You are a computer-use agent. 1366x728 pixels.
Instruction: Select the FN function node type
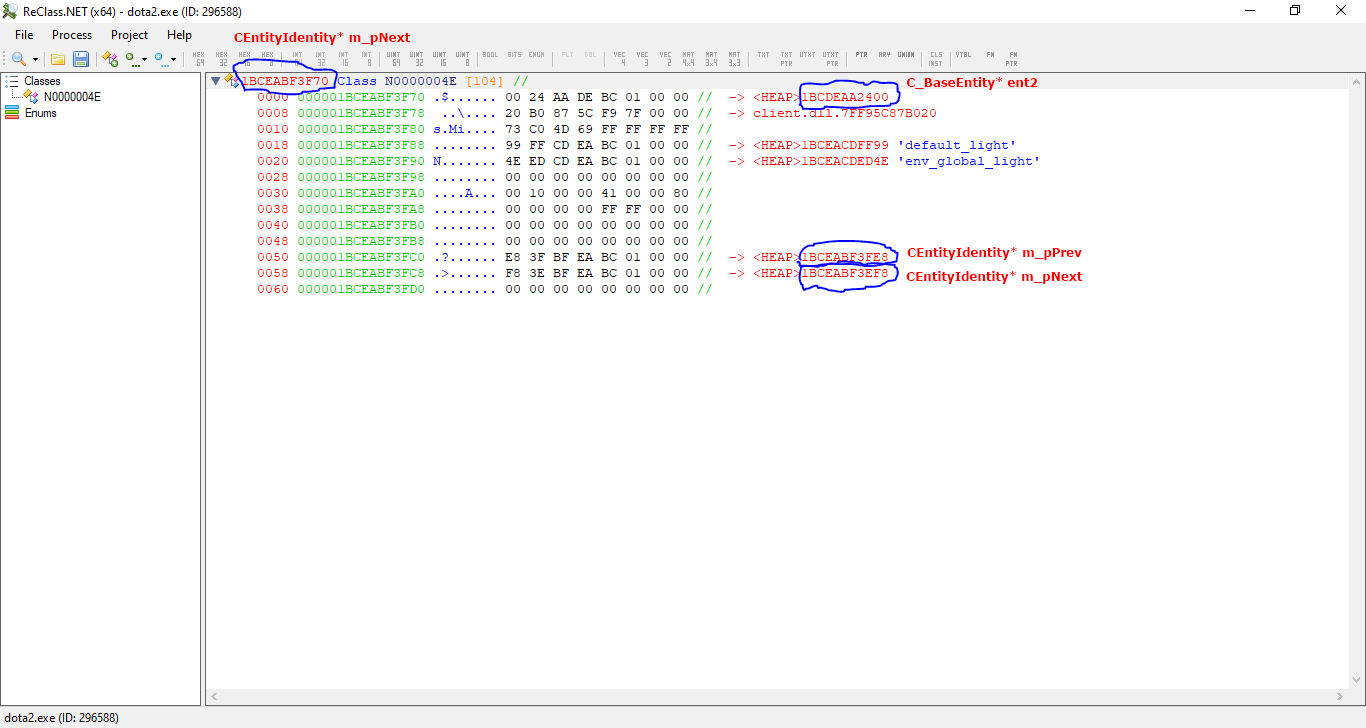coord(990,55)
